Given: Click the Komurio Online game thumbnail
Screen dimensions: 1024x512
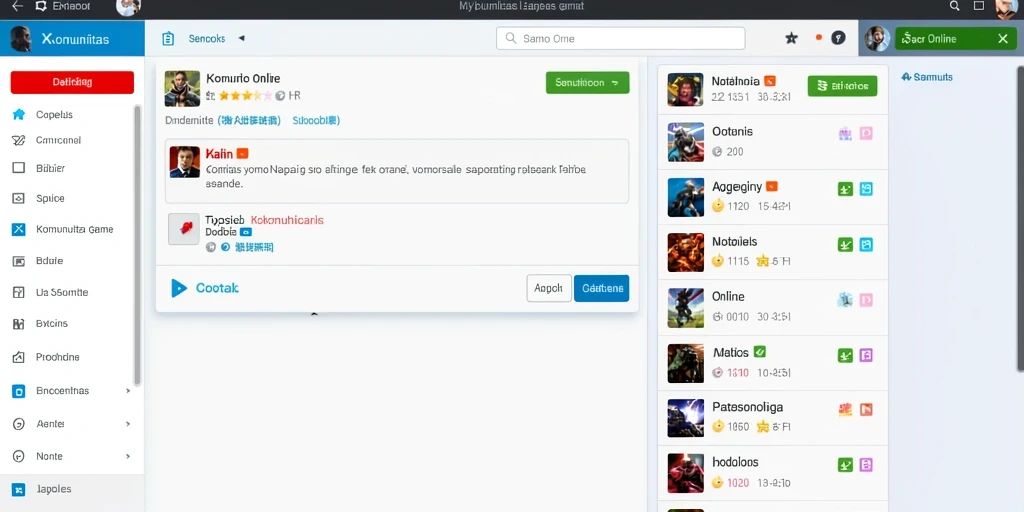Looking at the screenshot, I should point(182,88).
